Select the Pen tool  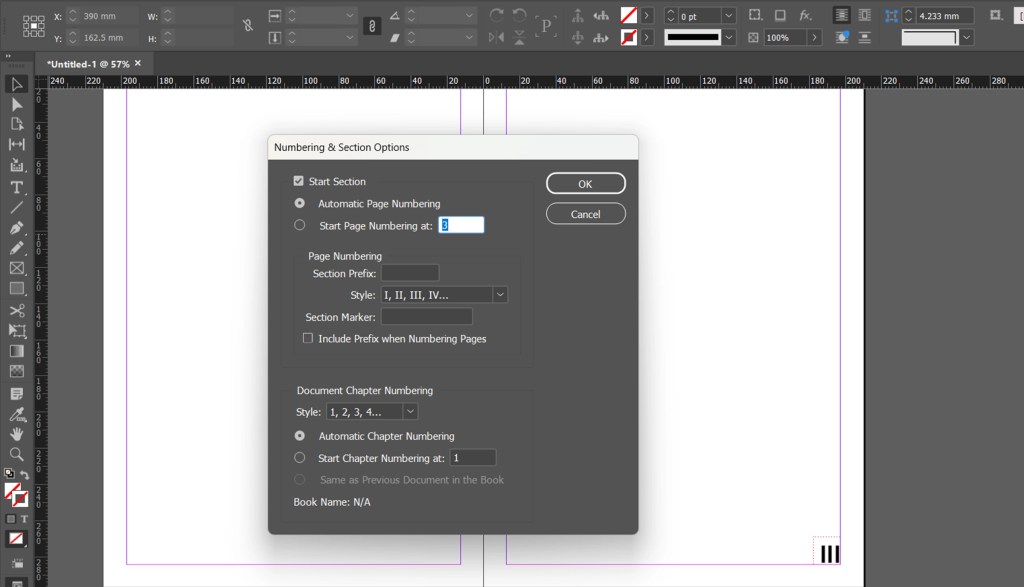pyautogui.click(x=16, y=228)
